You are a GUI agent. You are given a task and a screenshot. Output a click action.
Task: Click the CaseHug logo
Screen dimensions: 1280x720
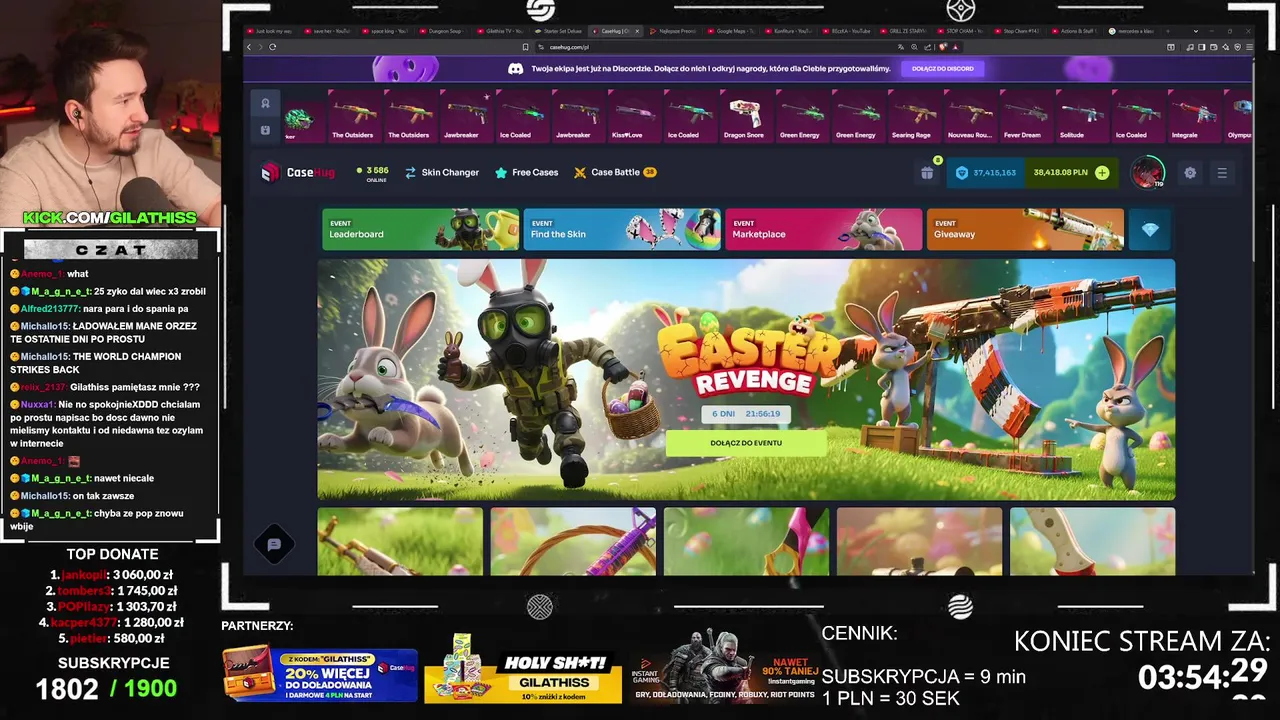(x=297, y=172)
